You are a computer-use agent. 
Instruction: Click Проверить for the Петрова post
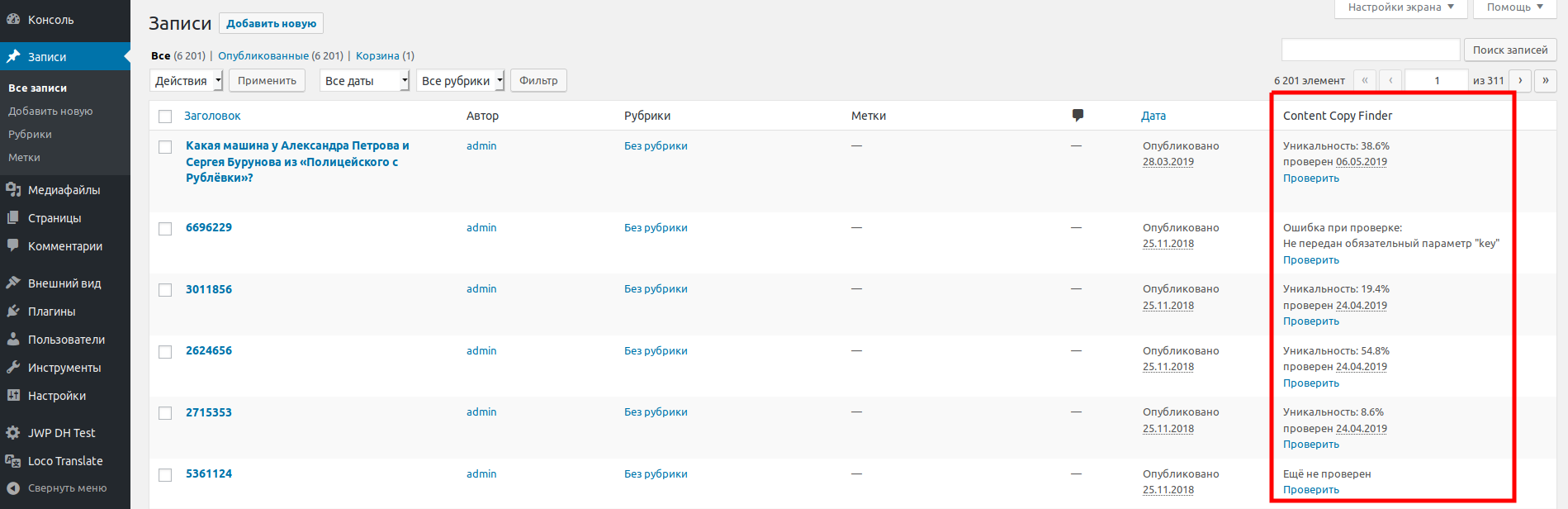click(1311, 178)
